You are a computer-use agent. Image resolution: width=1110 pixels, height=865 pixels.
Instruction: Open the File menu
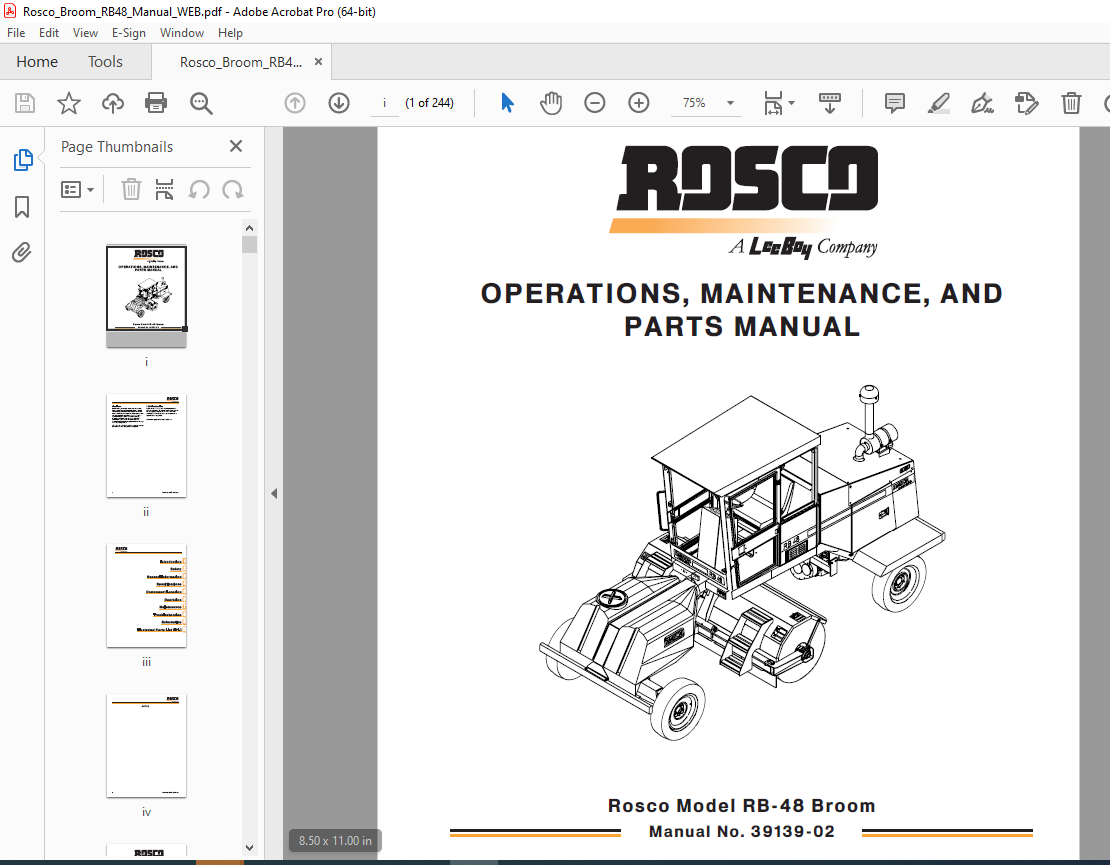(16, 33)
